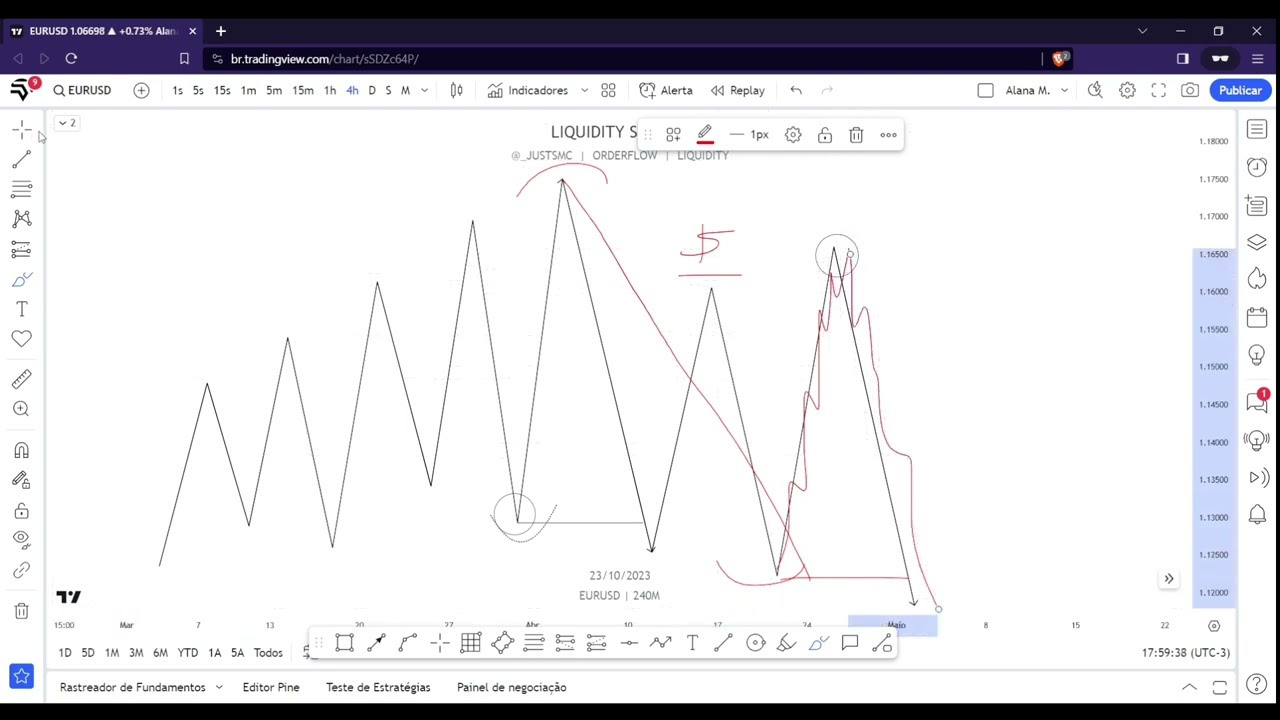Remove drawings with the trash icon in sidebar

(x=21, y=611)
